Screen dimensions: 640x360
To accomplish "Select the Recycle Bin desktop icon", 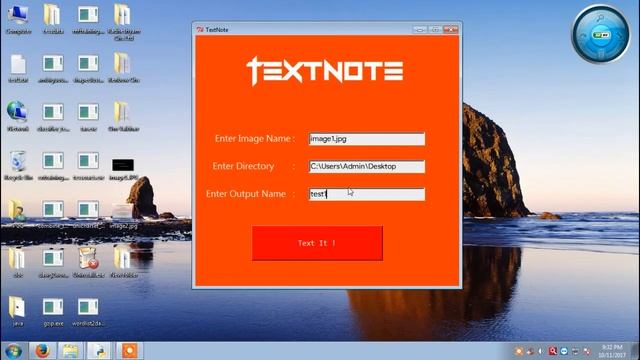I will 18,166.
